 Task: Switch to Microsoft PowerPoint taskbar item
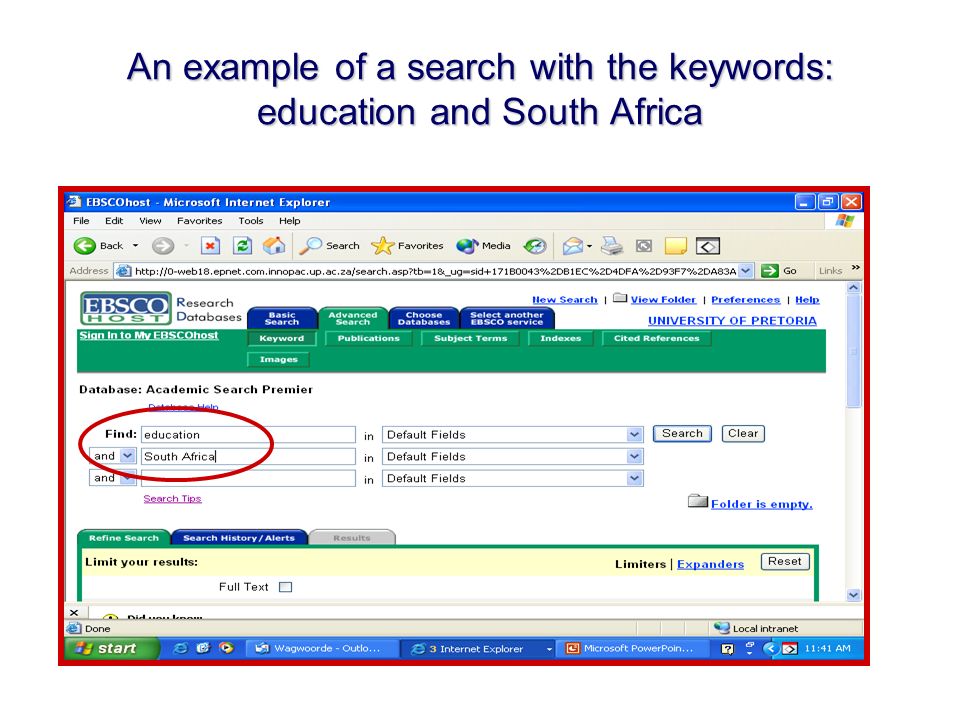(x=632, y=648)
